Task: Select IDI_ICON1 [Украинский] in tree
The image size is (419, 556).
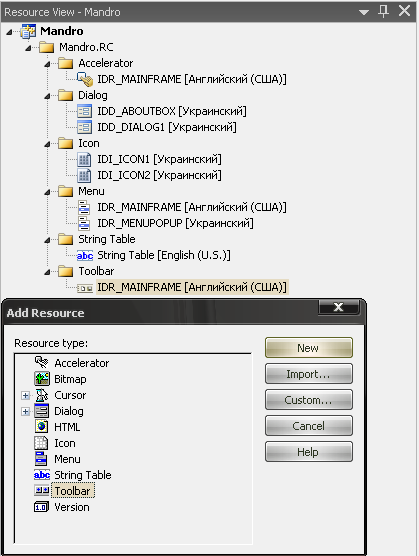Action: tap(160, 159)
